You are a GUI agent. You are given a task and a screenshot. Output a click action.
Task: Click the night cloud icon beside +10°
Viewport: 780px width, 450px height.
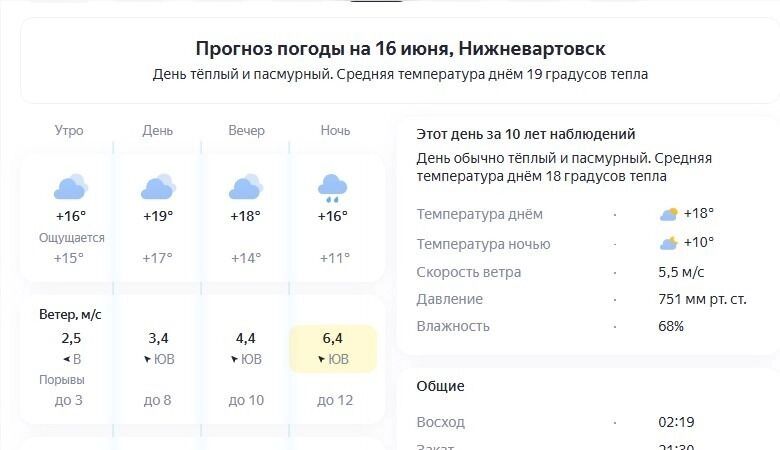pos(669,242)
